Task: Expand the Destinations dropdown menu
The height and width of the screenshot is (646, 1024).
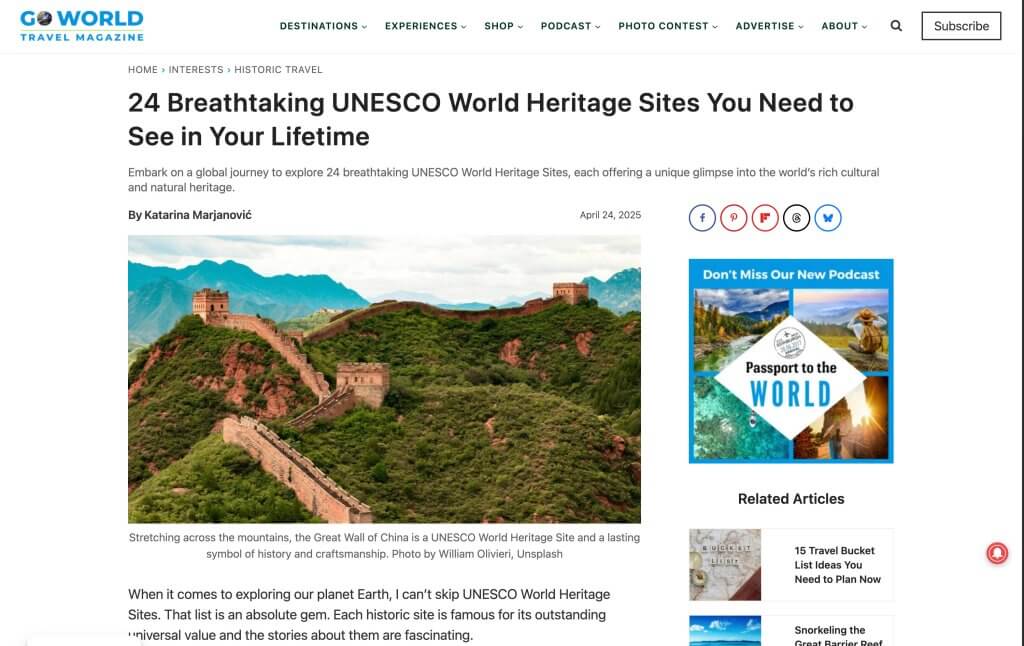Action: [x=321, y=26]
